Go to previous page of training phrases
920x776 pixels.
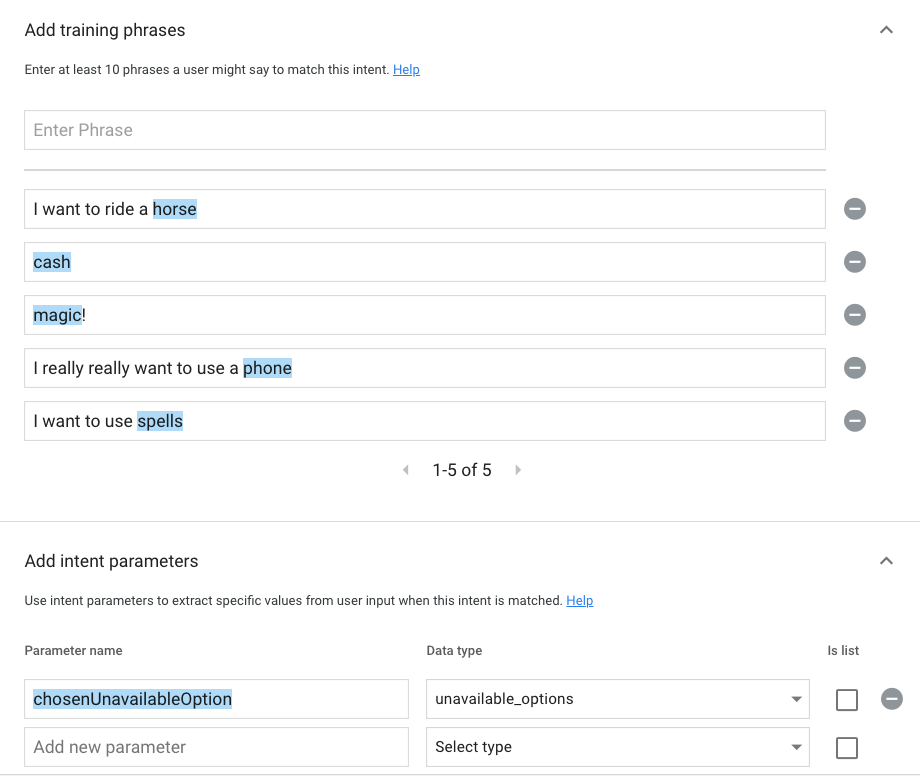(405, 470)
